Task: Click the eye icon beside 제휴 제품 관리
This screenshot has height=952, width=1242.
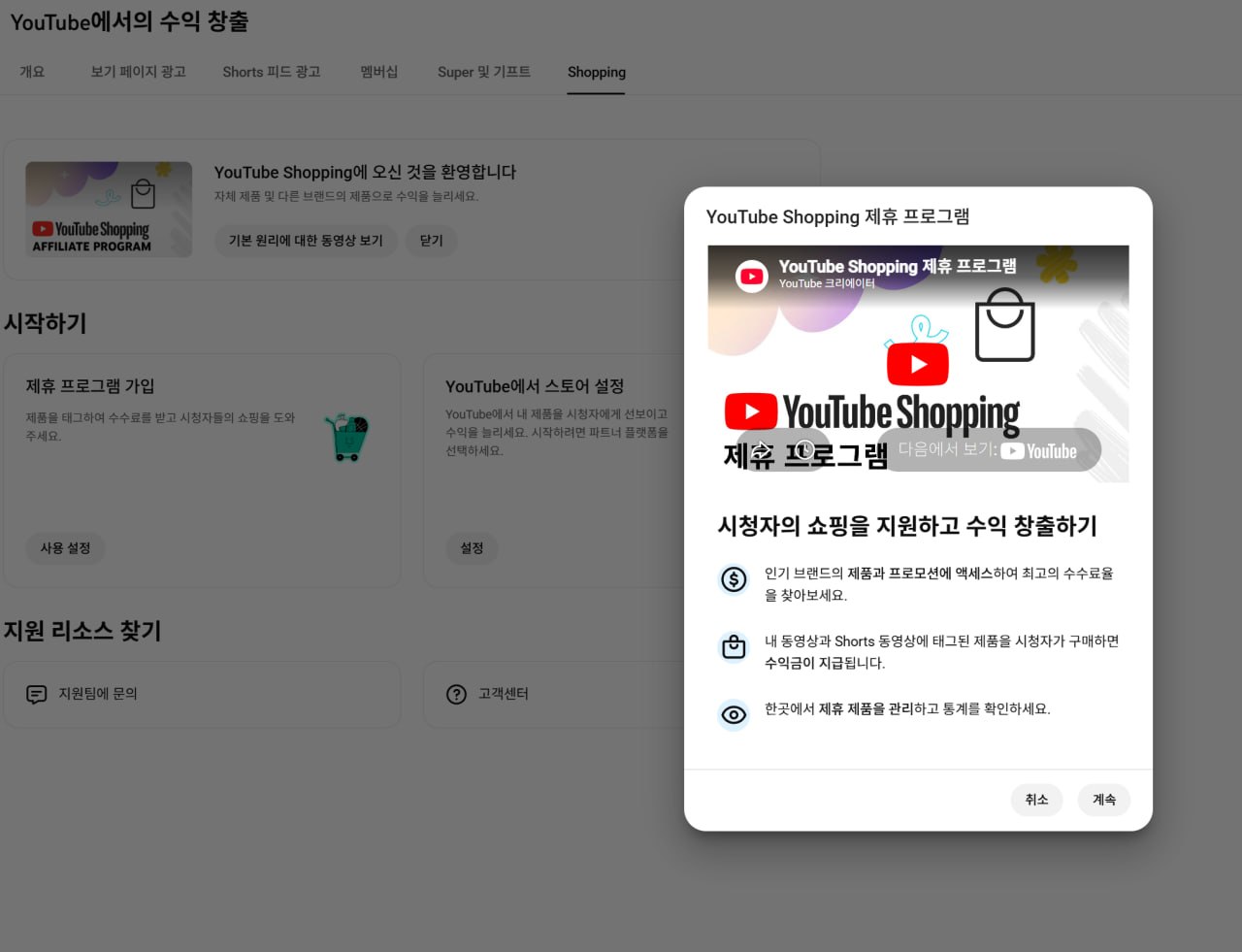Action: click(x=734, y=715)
